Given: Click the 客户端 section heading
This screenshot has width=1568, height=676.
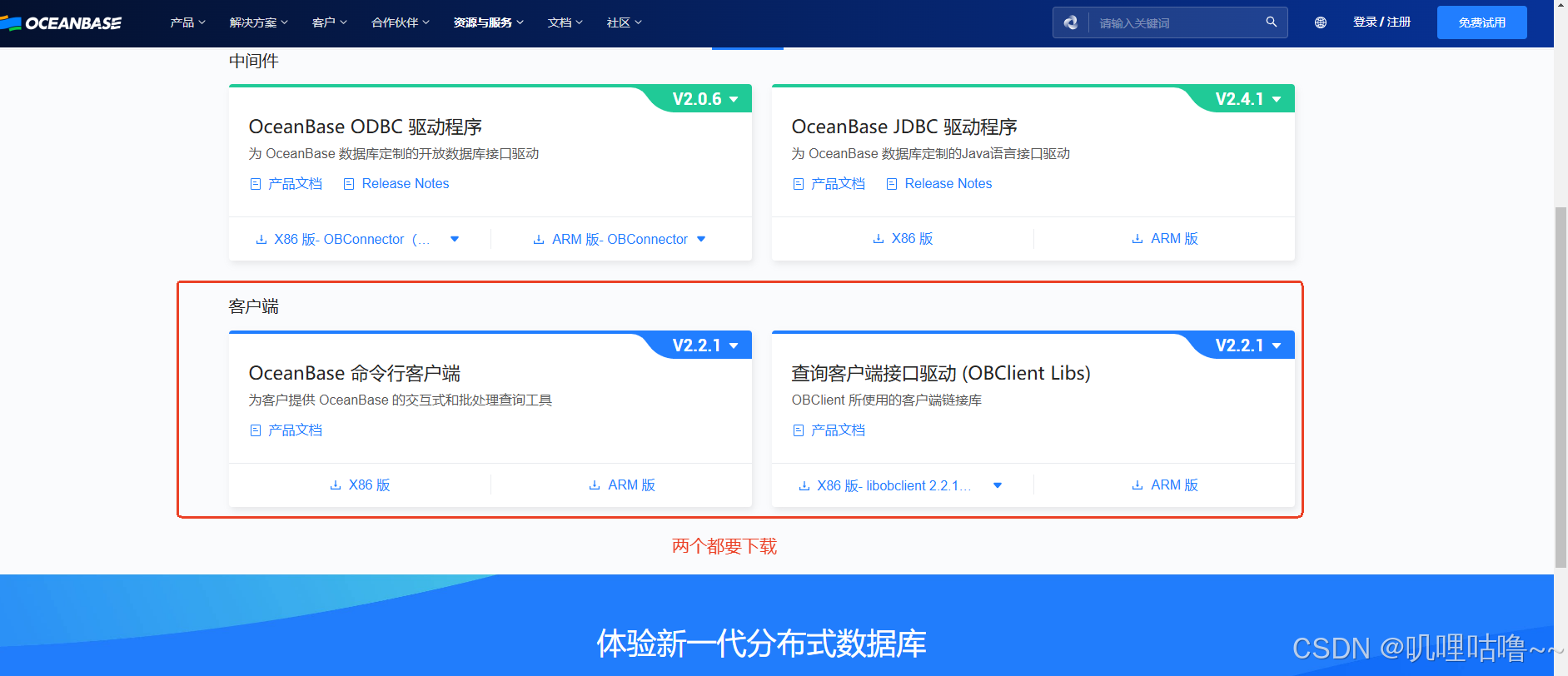Looking at the screenshot, I should click(x=254, y=306).
